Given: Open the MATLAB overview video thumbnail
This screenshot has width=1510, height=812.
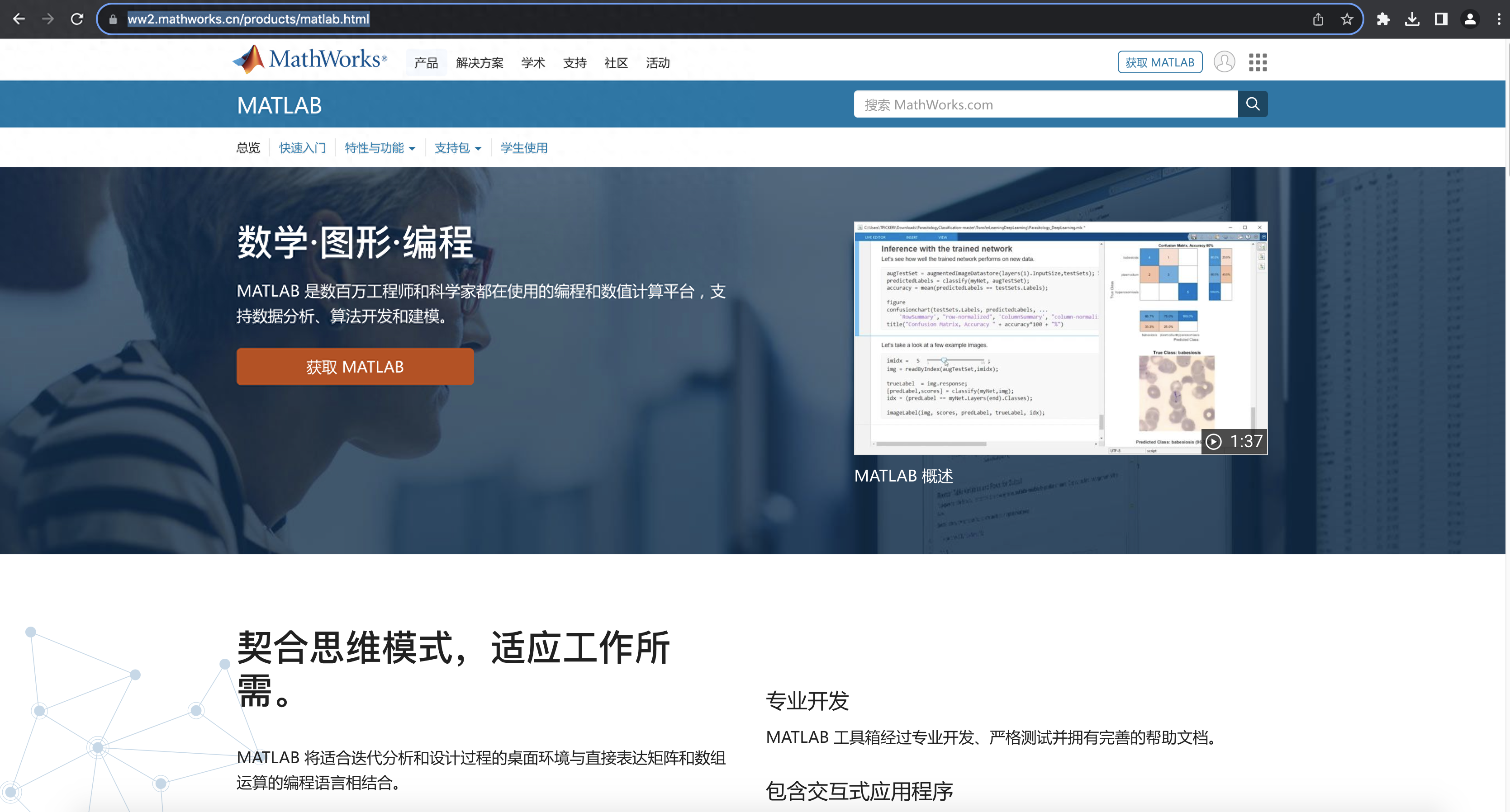Looking at the screenshot, I should tap(1060, 338).
